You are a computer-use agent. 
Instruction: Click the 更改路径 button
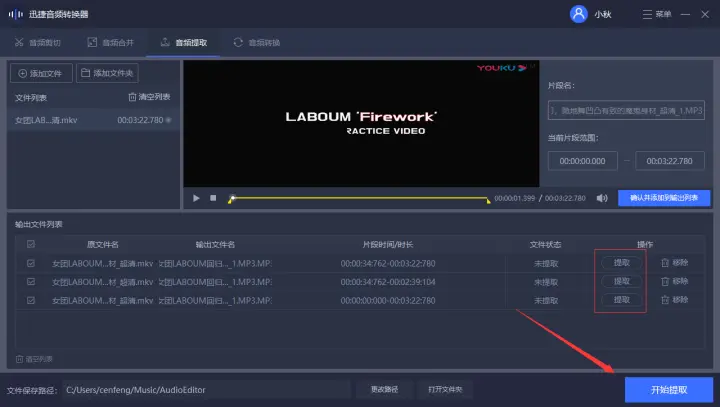(x=384, y=390)
